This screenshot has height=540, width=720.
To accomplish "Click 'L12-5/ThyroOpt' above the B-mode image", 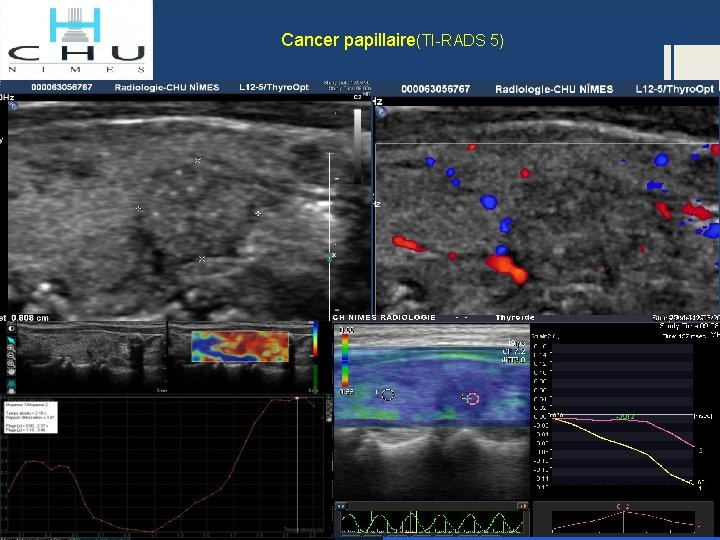I will point(274,87).
